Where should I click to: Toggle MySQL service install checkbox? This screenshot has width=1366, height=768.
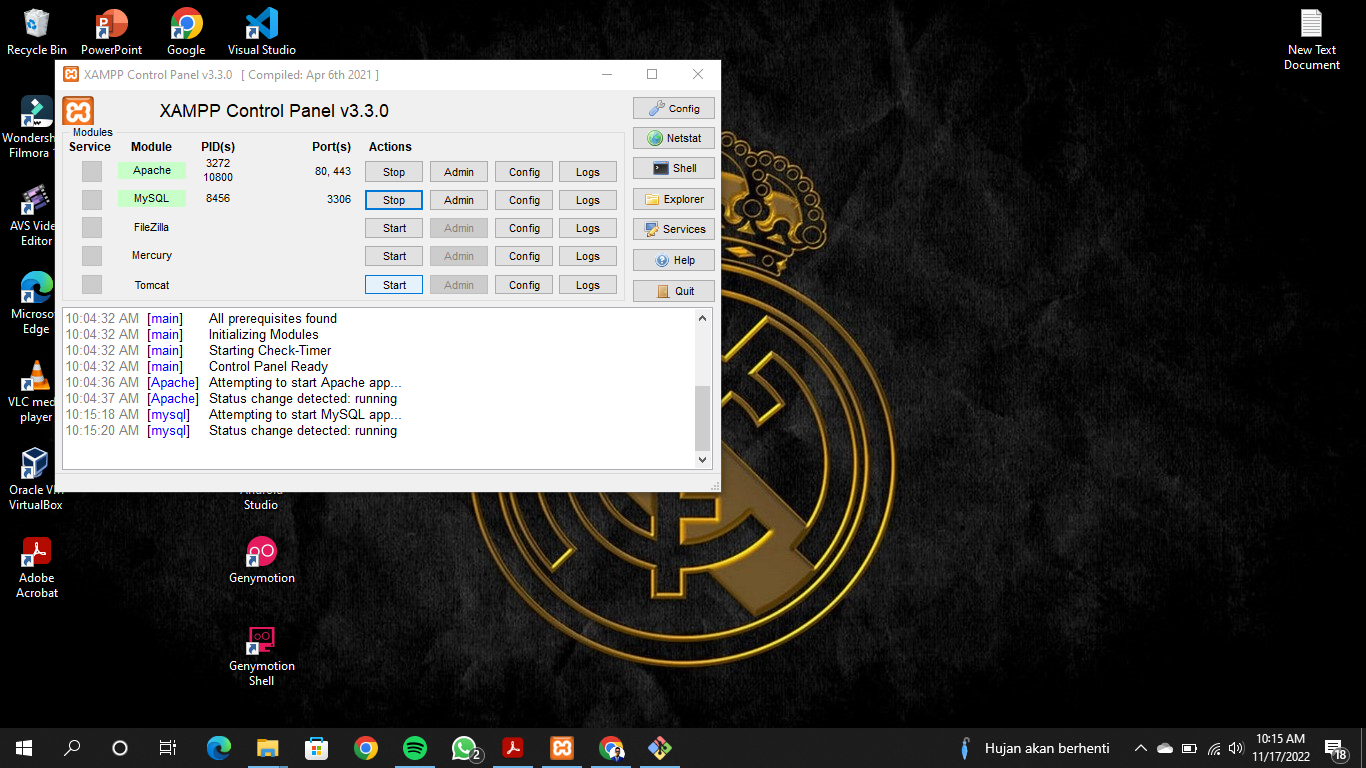92,200
